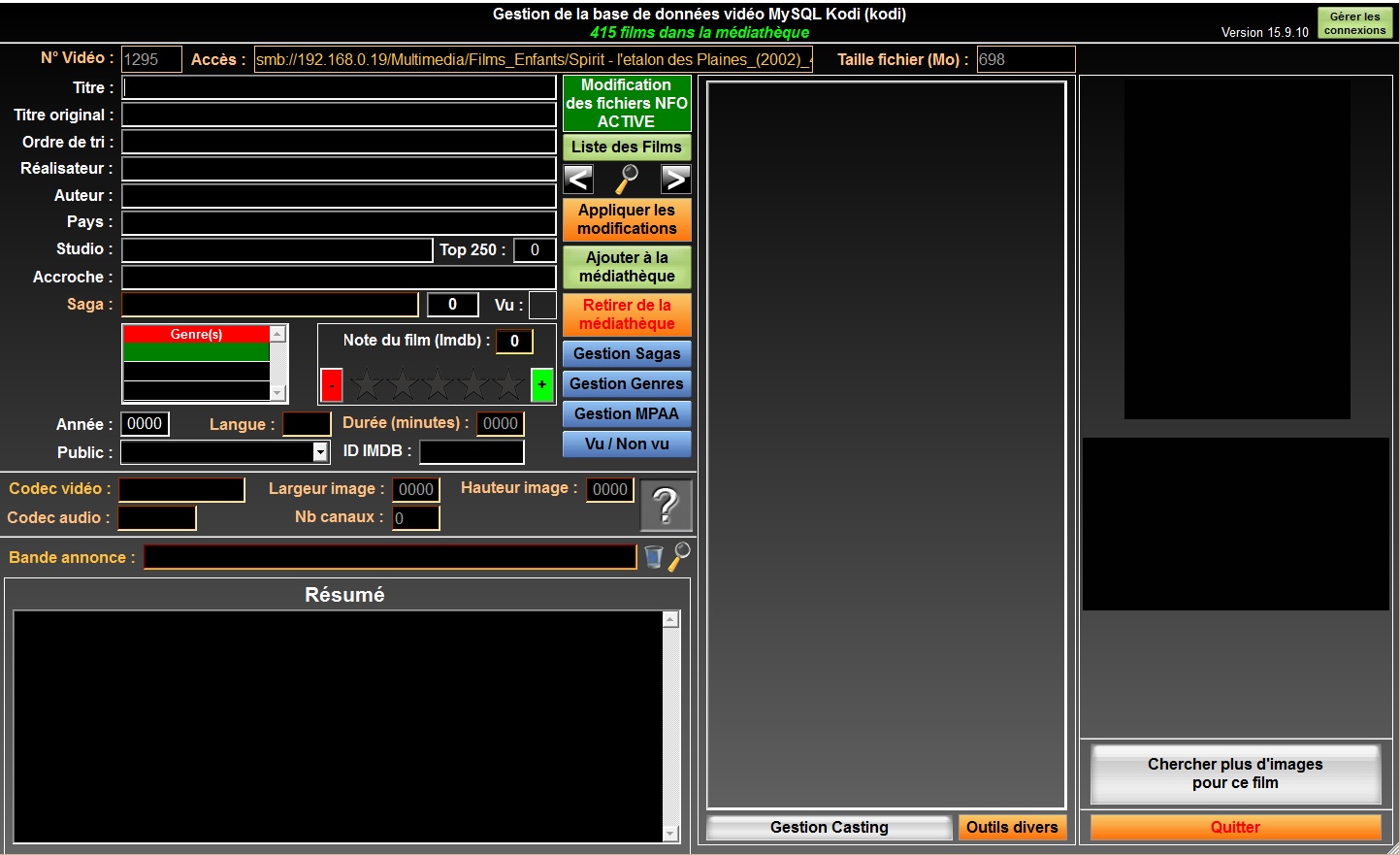Click the next film right arrow icon
The height and width of the screenshot is (855, 1400).
pos(675,179)
